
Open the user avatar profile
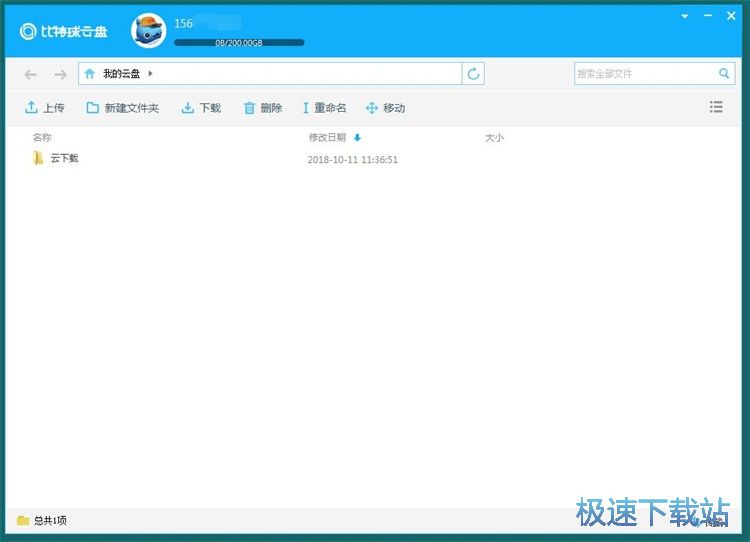[x=149, y=31]
